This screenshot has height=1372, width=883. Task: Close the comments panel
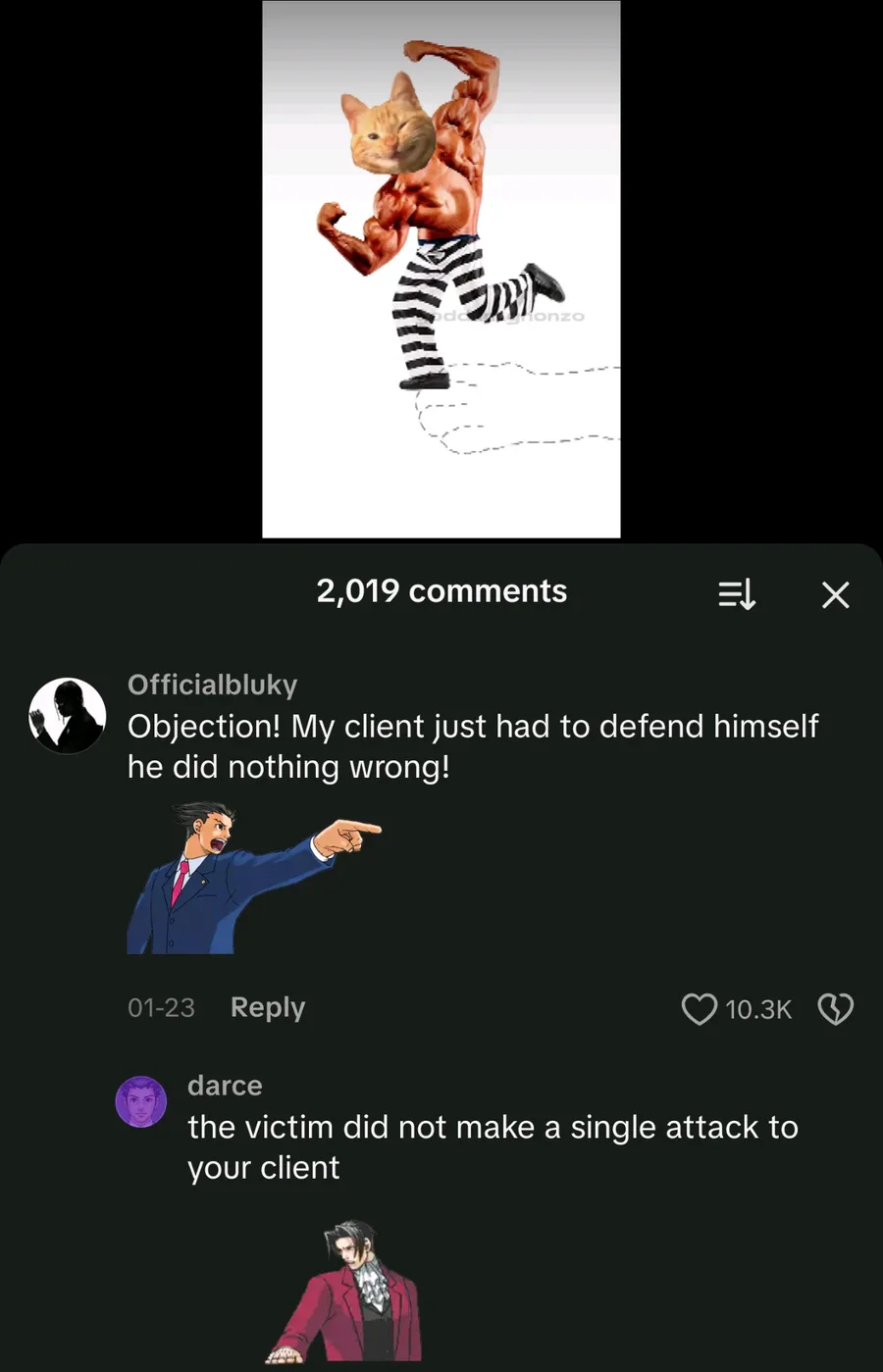pos(835,594)
